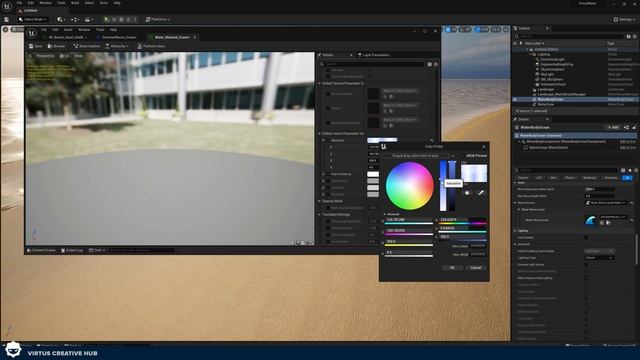Click the saturation vertical slider bar

[x=443, y=186]
